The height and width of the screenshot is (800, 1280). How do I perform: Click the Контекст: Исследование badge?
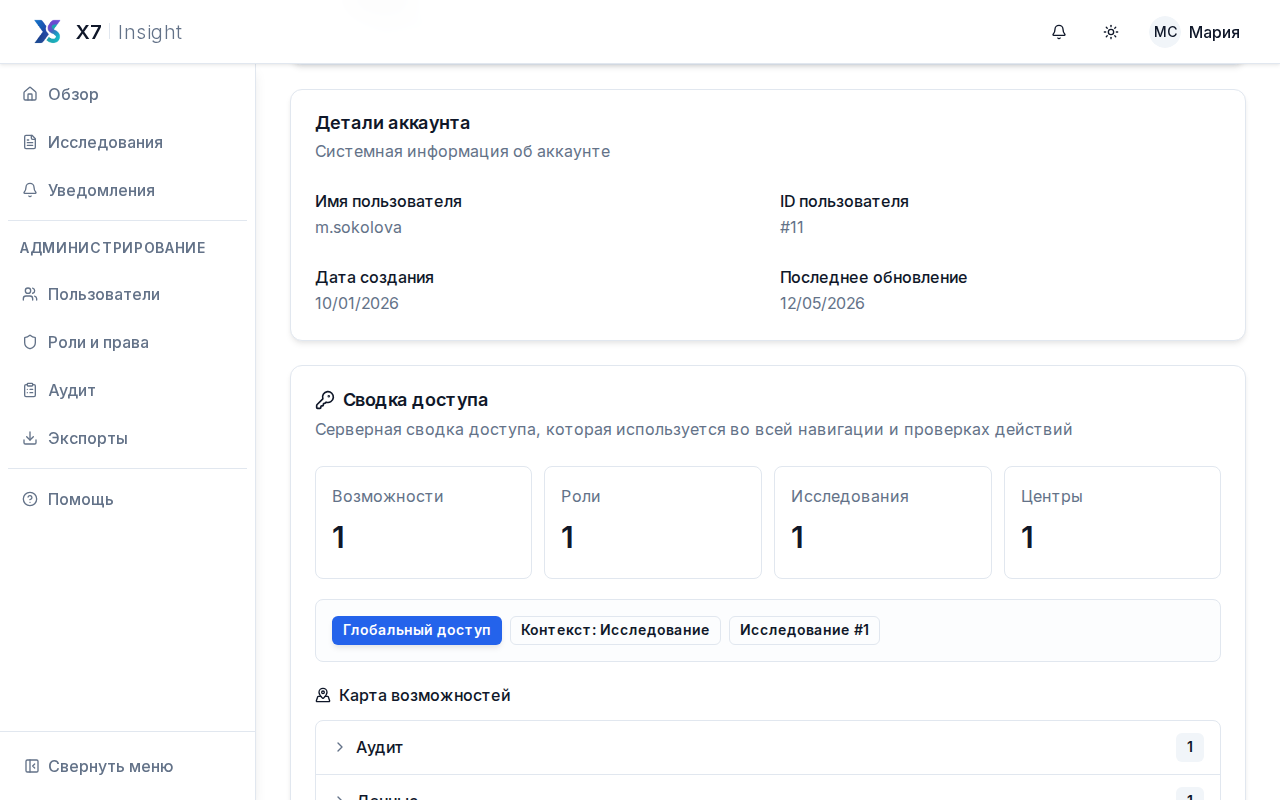[x=615, y=630]
